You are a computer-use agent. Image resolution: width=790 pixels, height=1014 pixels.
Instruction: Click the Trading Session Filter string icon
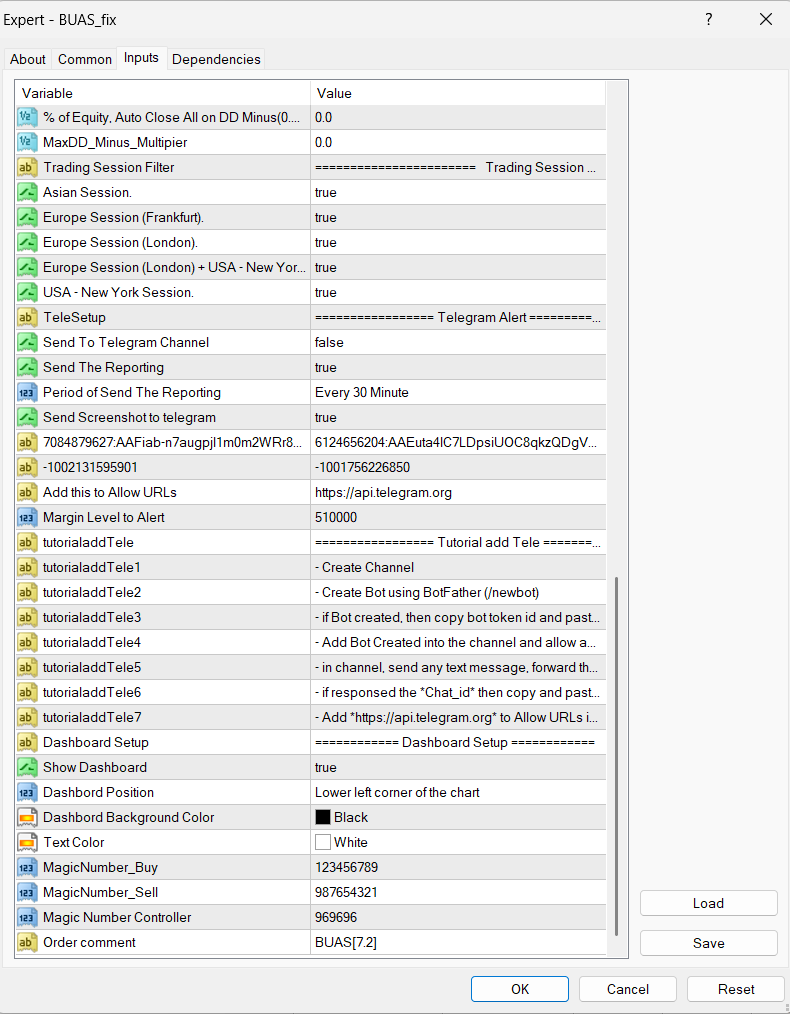(28, 167)
